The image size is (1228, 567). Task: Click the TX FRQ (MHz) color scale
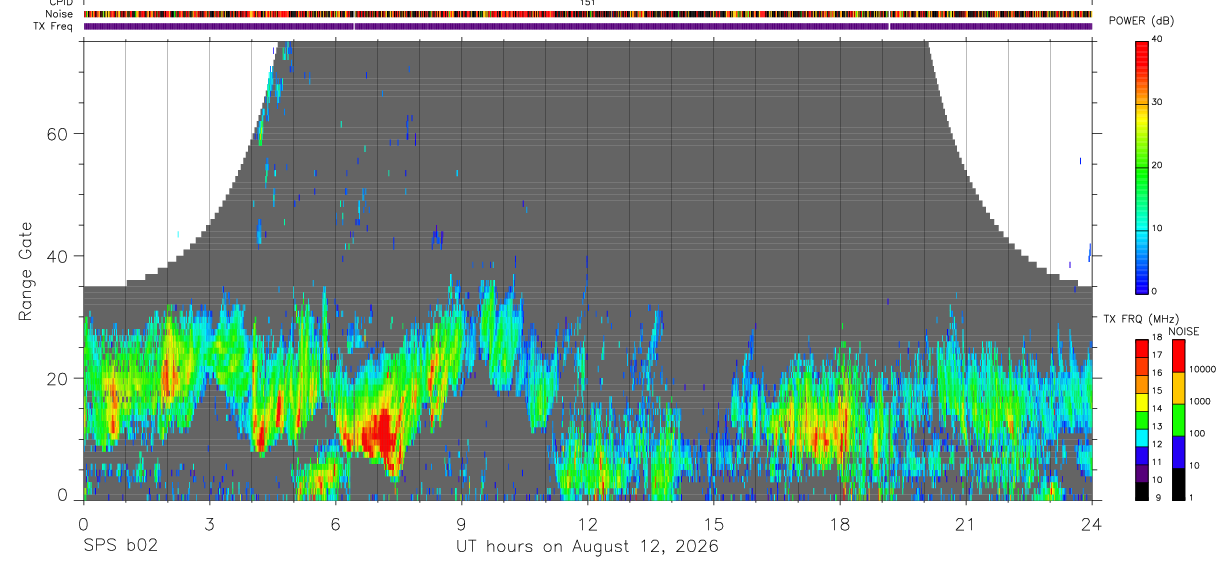click(1142, 419)
